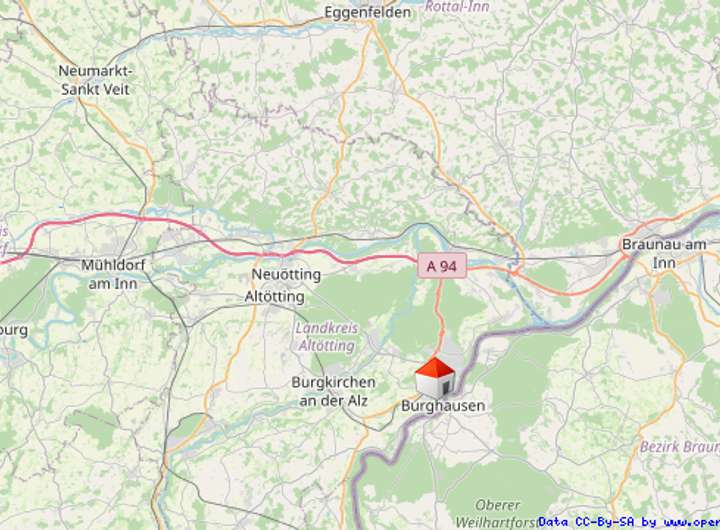The width and height of the screenshot is (720, 530).
Task: Click the Oberer Weilhartforst forest label
Action: (497, 513)
